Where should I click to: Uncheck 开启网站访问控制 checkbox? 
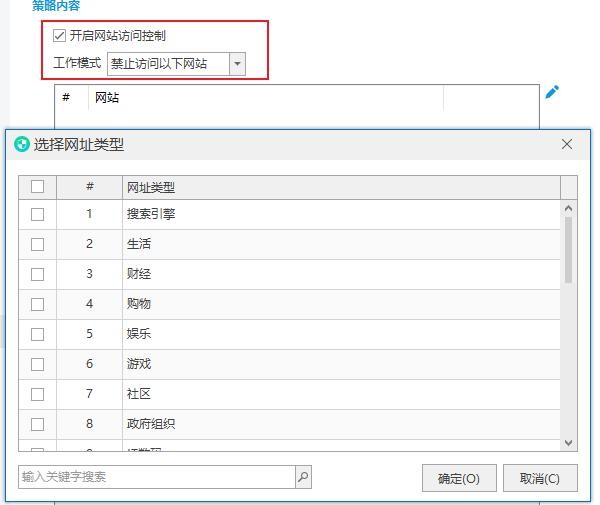pos(60,36)
